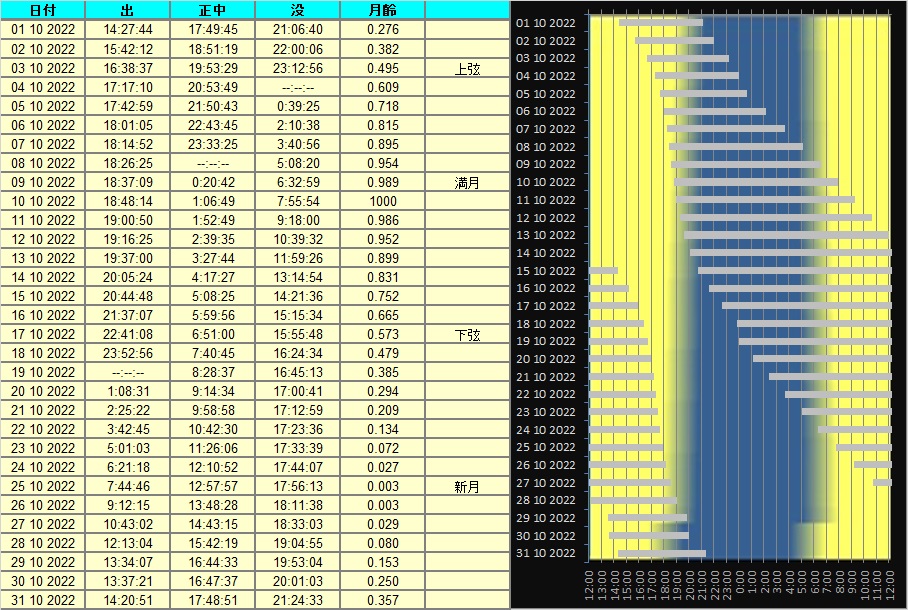Select the moonset time 21:24:33
908x610 pixels.
298,600
